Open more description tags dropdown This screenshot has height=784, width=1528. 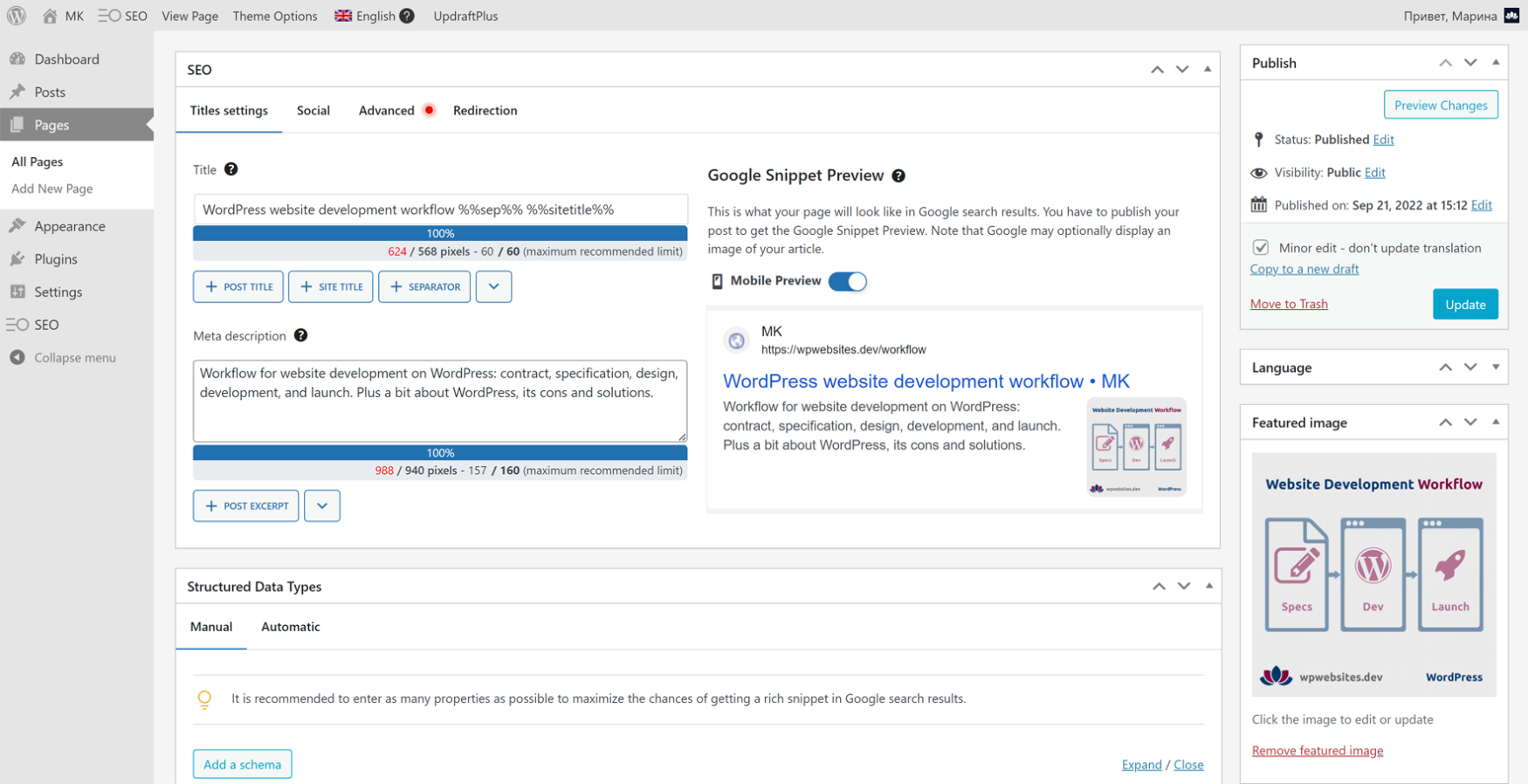(x=322, y=505)
